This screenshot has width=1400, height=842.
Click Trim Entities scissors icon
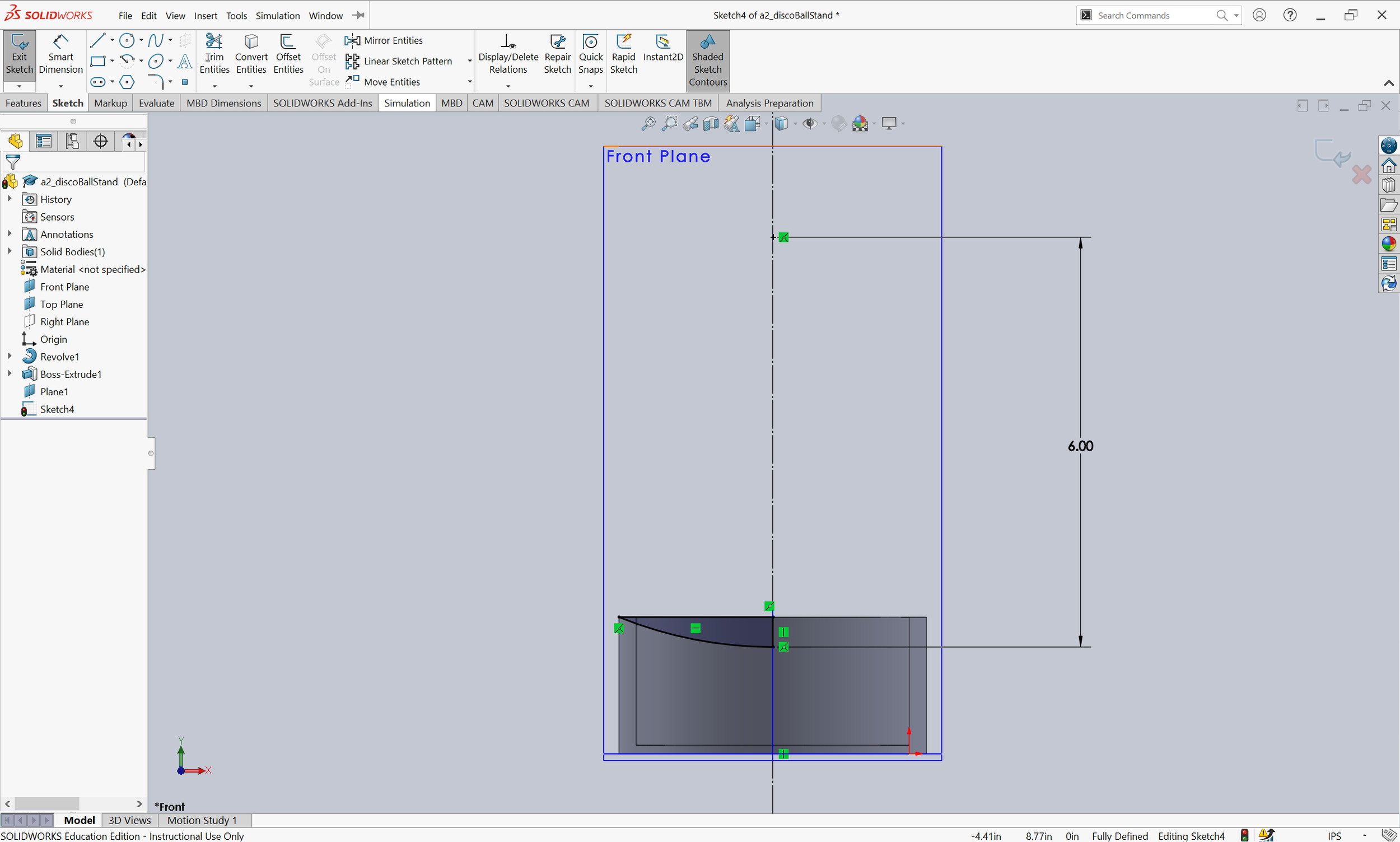[x=214, y=41]
